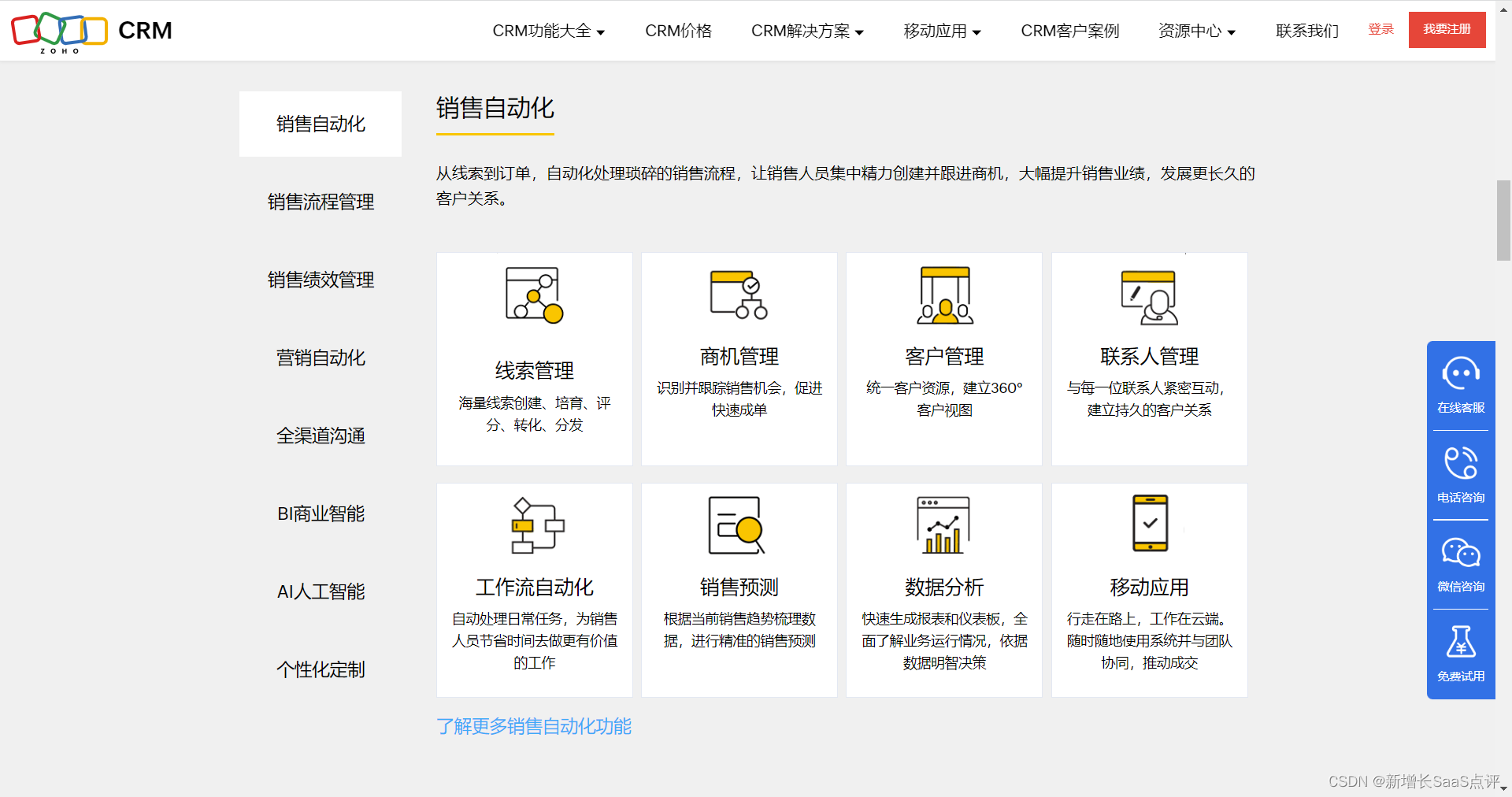
Task: Click 了解更多销售自动化功能 link
Action: click(534, 726)
